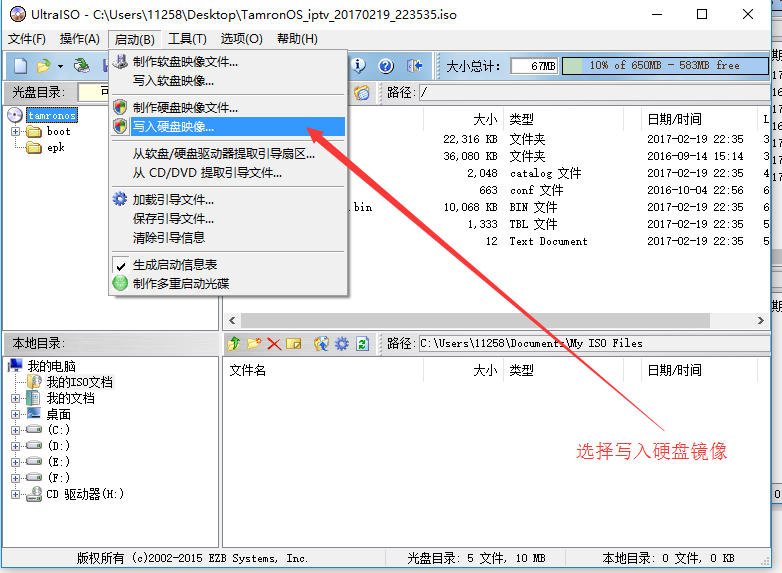Open the dropdown arrow beside Open icon
The height and width of the screenshot is (573, 782).
[x=60, y=66]
